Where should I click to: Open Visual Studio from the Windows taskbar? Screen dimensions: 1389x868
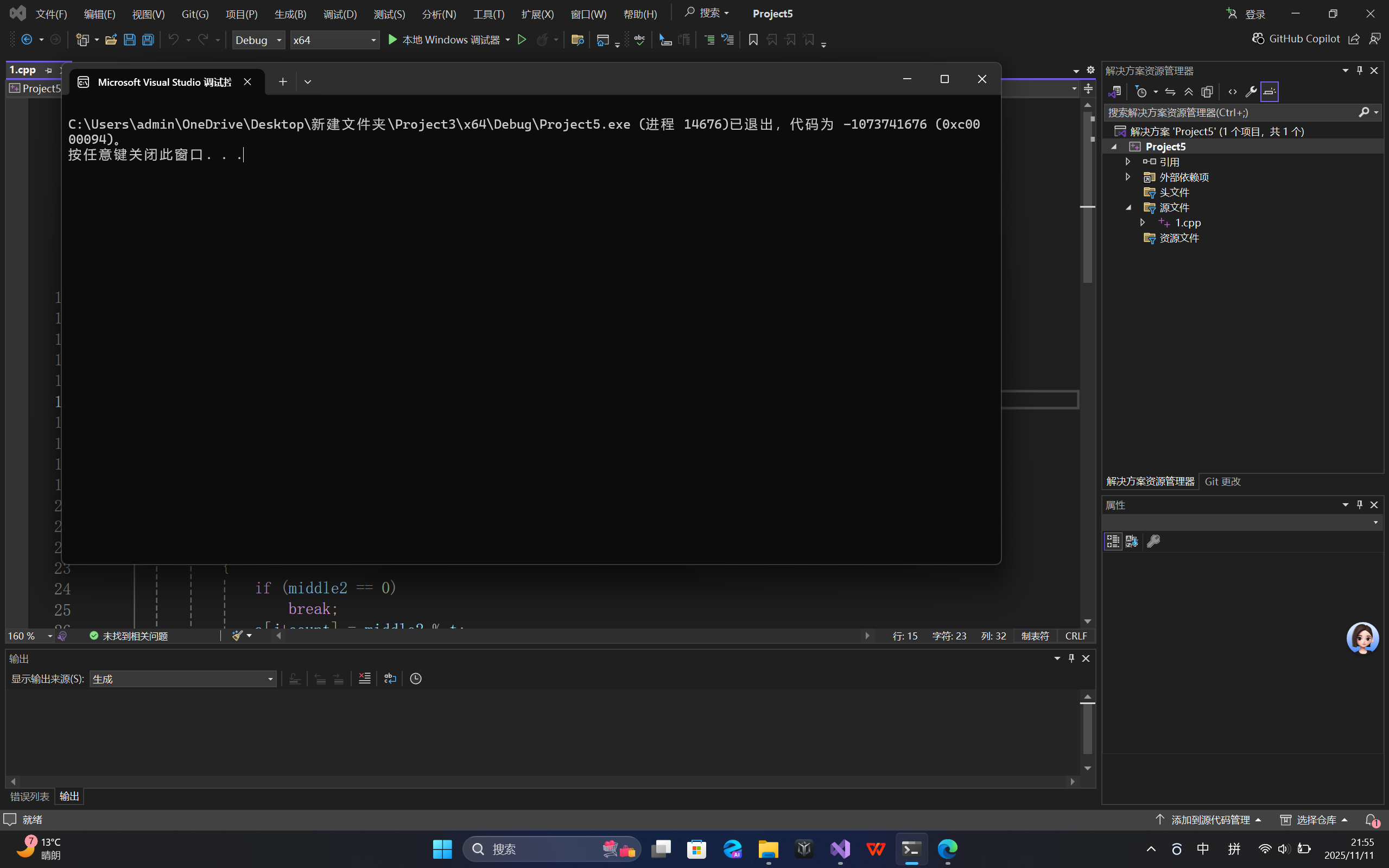tap(840, 848)
